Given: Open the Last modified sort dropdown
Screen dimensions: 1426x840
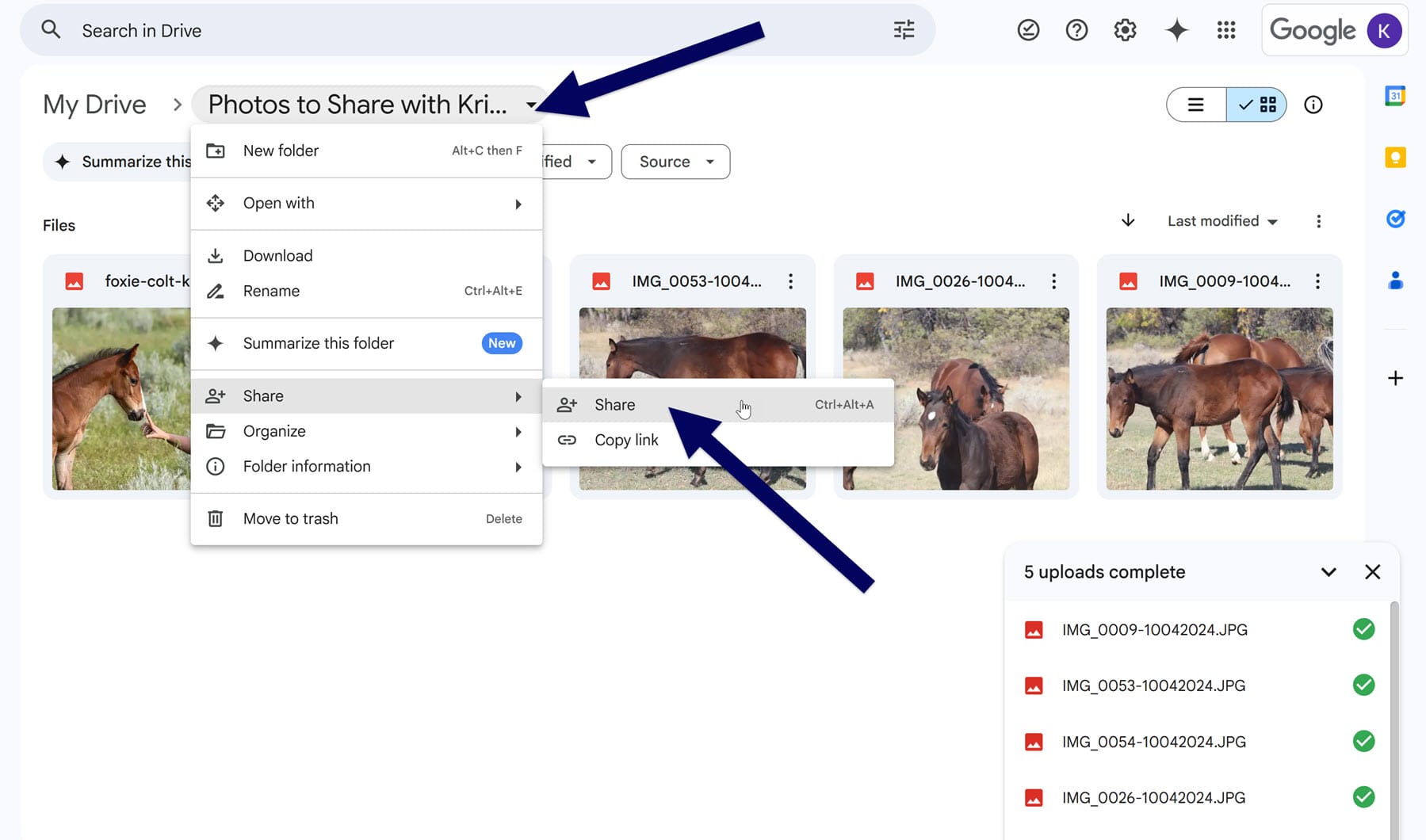Looking at the screenshot, I should [1221, 221].
